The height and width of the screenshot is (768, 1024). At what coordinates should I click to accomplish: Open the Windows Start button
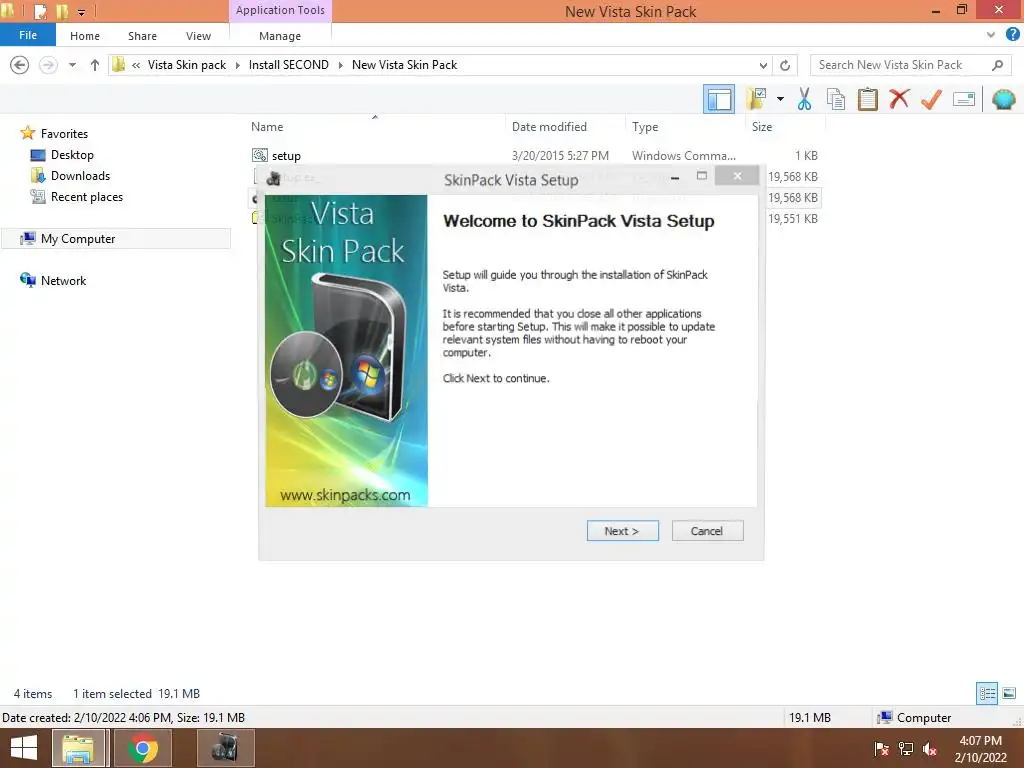pyautogui.click(x=24, y=748)
